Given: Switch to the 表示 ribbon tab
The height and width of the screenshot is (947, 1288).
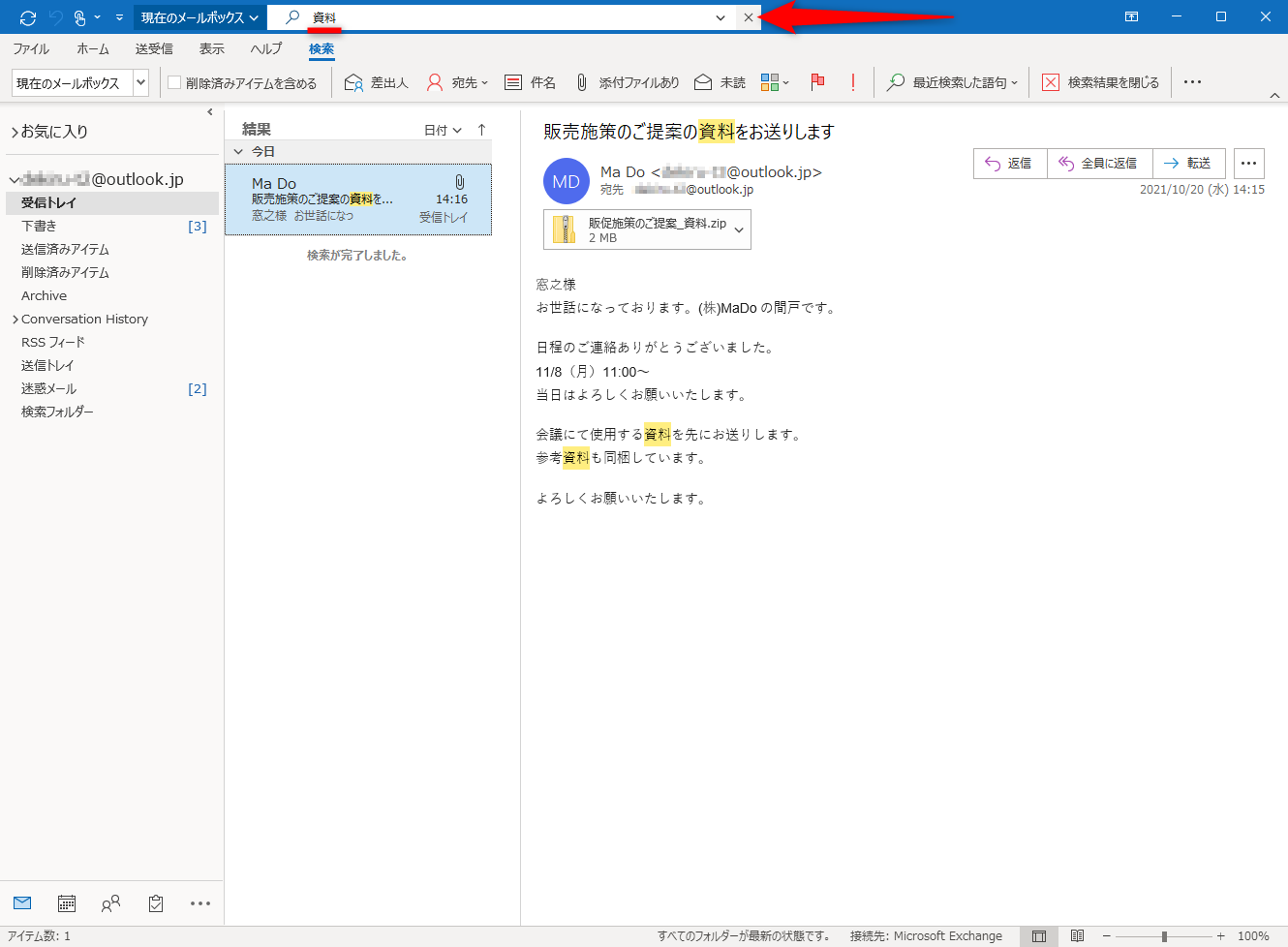Looking at the screenshot, I should [x=211, y=48].
